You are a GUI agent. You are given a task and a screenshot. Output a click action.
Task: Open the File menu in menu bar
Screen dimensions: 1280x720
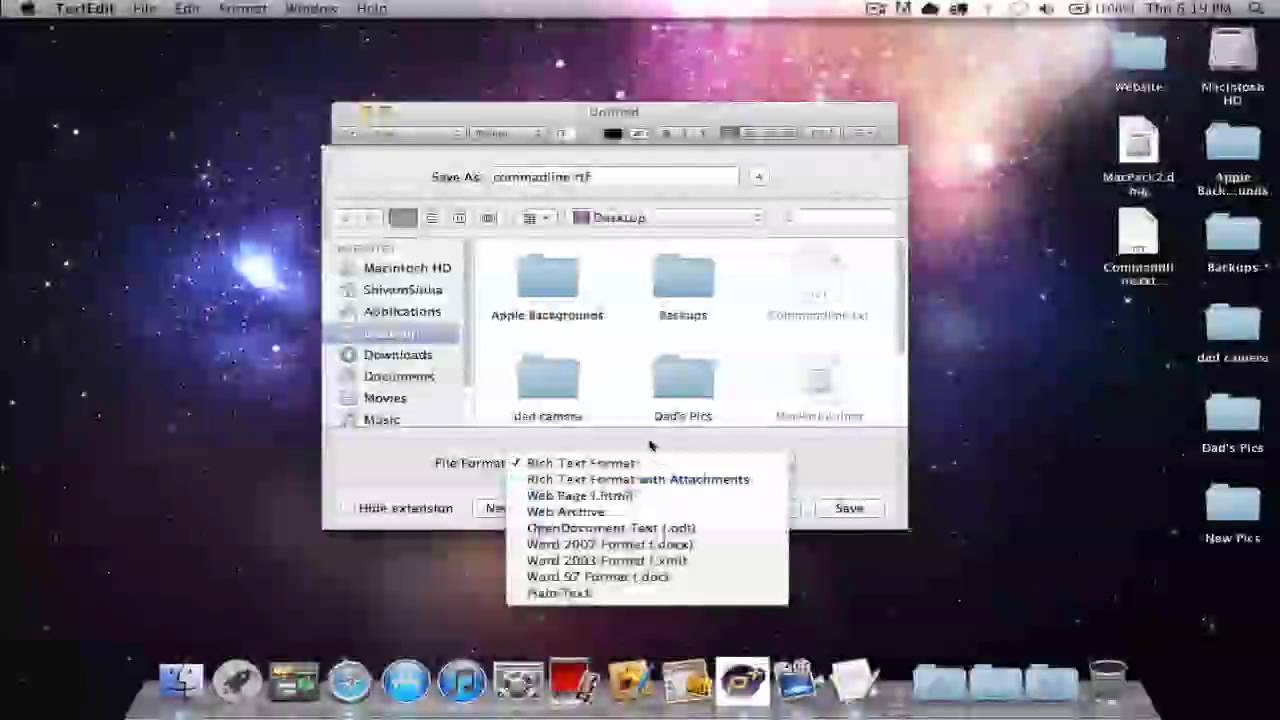pyautogui.click(x=144, y=8)
